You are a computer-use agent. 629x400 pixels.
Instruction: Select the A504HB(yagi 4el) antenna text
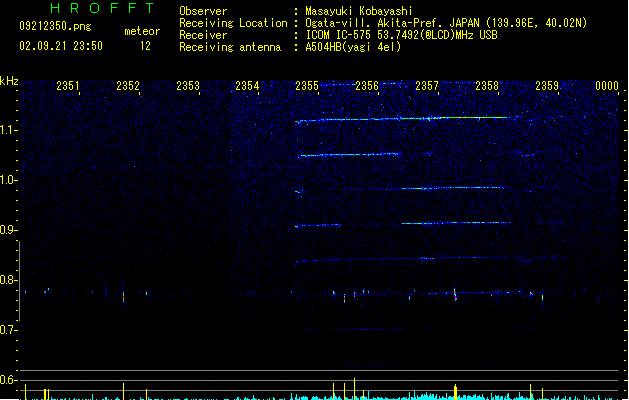[x=353, y=47]
